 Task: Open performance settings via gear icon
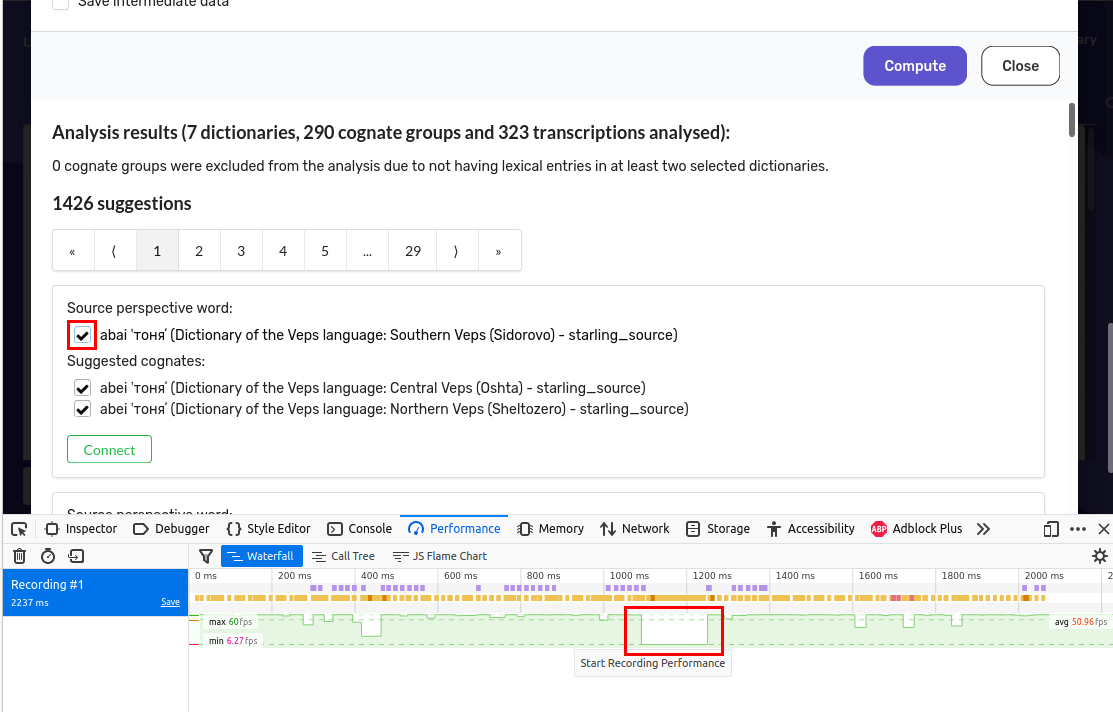[x=1100, y=556]
